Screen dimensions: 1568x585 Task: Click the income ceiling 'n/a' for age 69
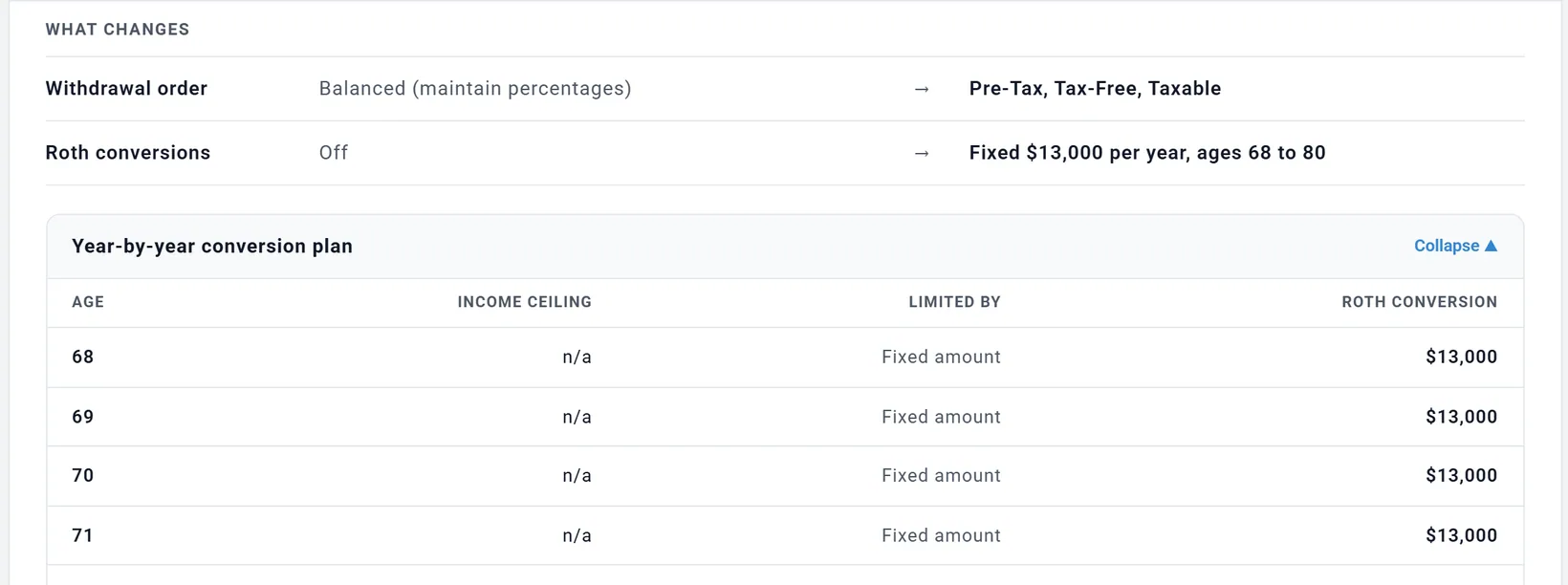577,417
